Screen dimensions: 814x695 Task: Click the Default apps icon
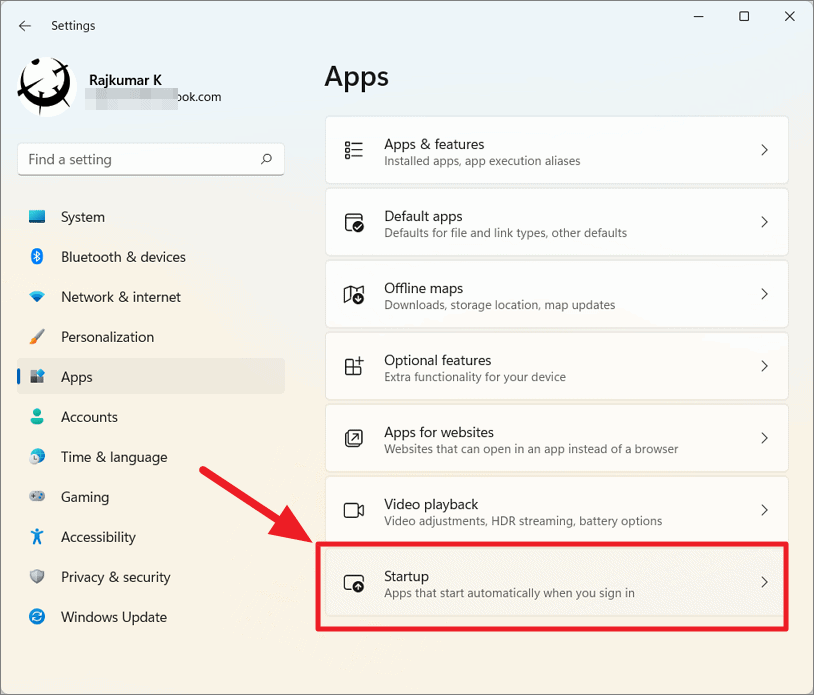coord(353,222)
